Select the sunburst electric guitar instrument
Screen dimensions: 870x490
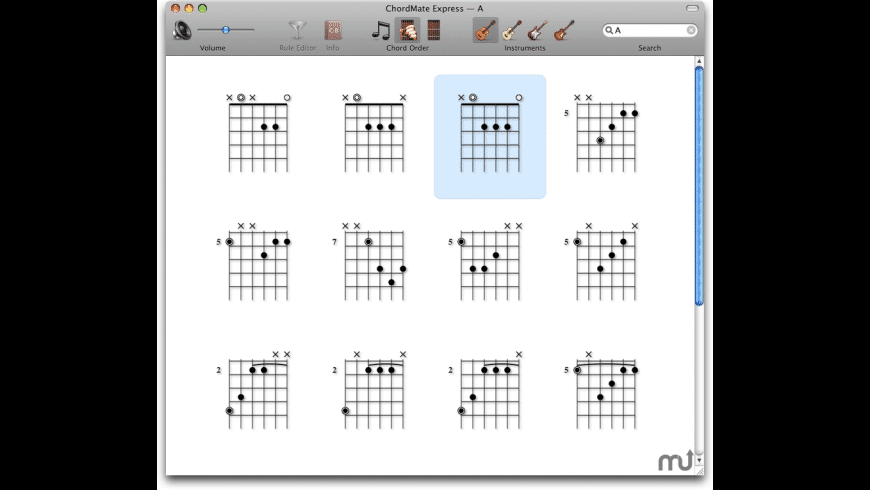(x=564, y=30)
